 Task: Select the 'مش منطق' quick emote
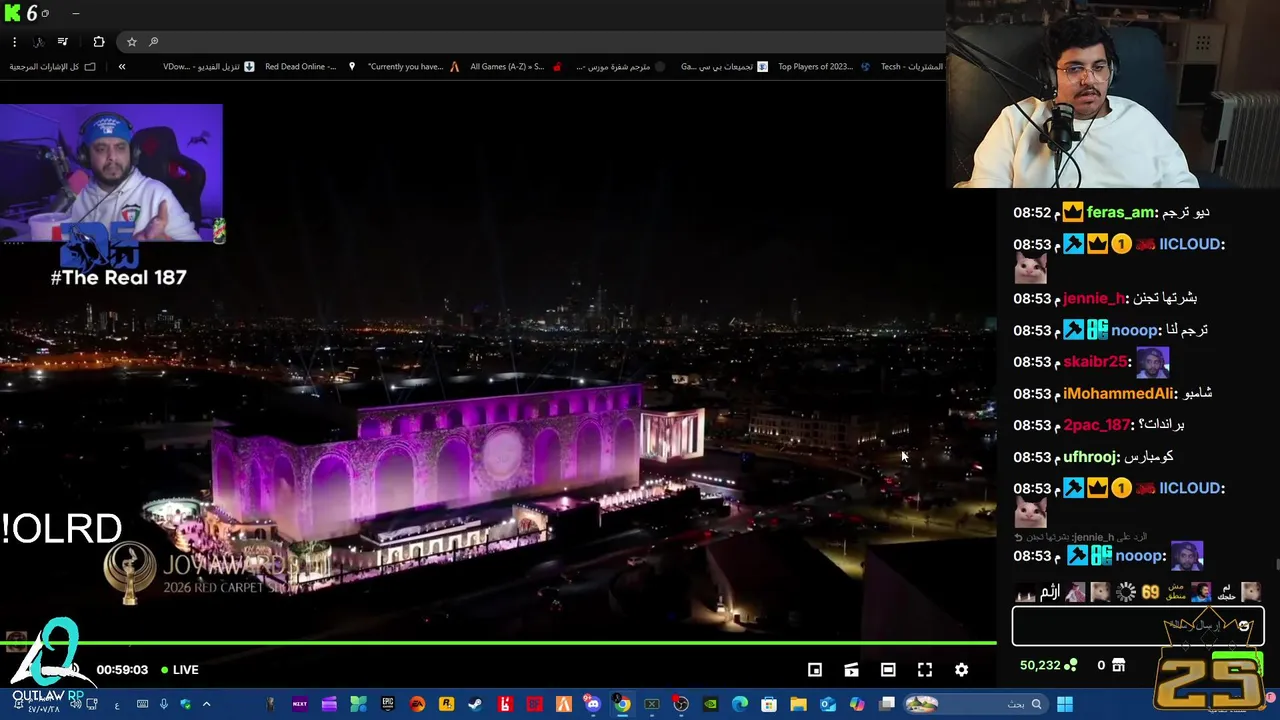tap(1176, 592)
